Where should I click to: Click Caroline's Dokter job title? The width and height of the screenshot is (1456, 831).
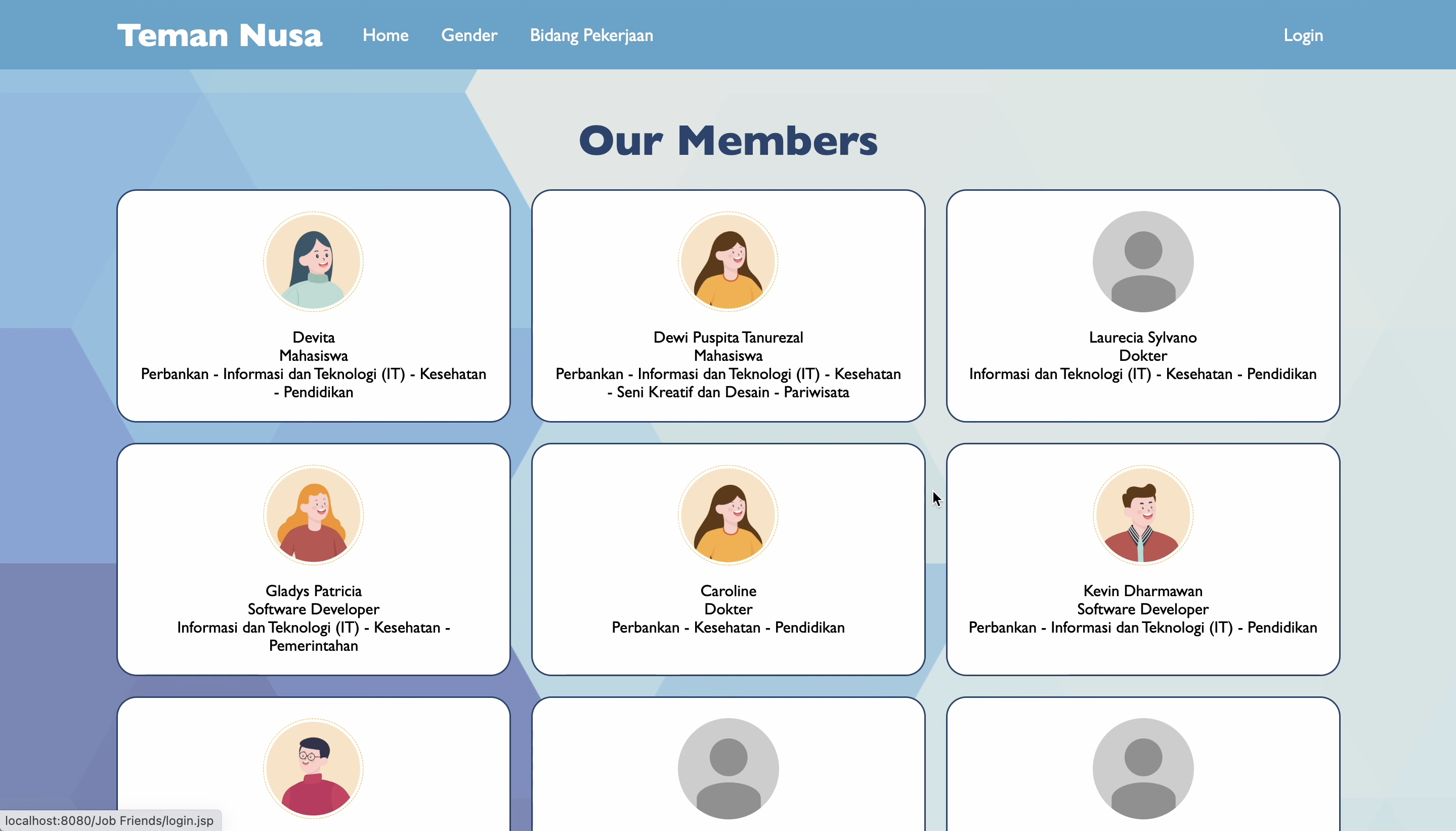coord(728,609)
